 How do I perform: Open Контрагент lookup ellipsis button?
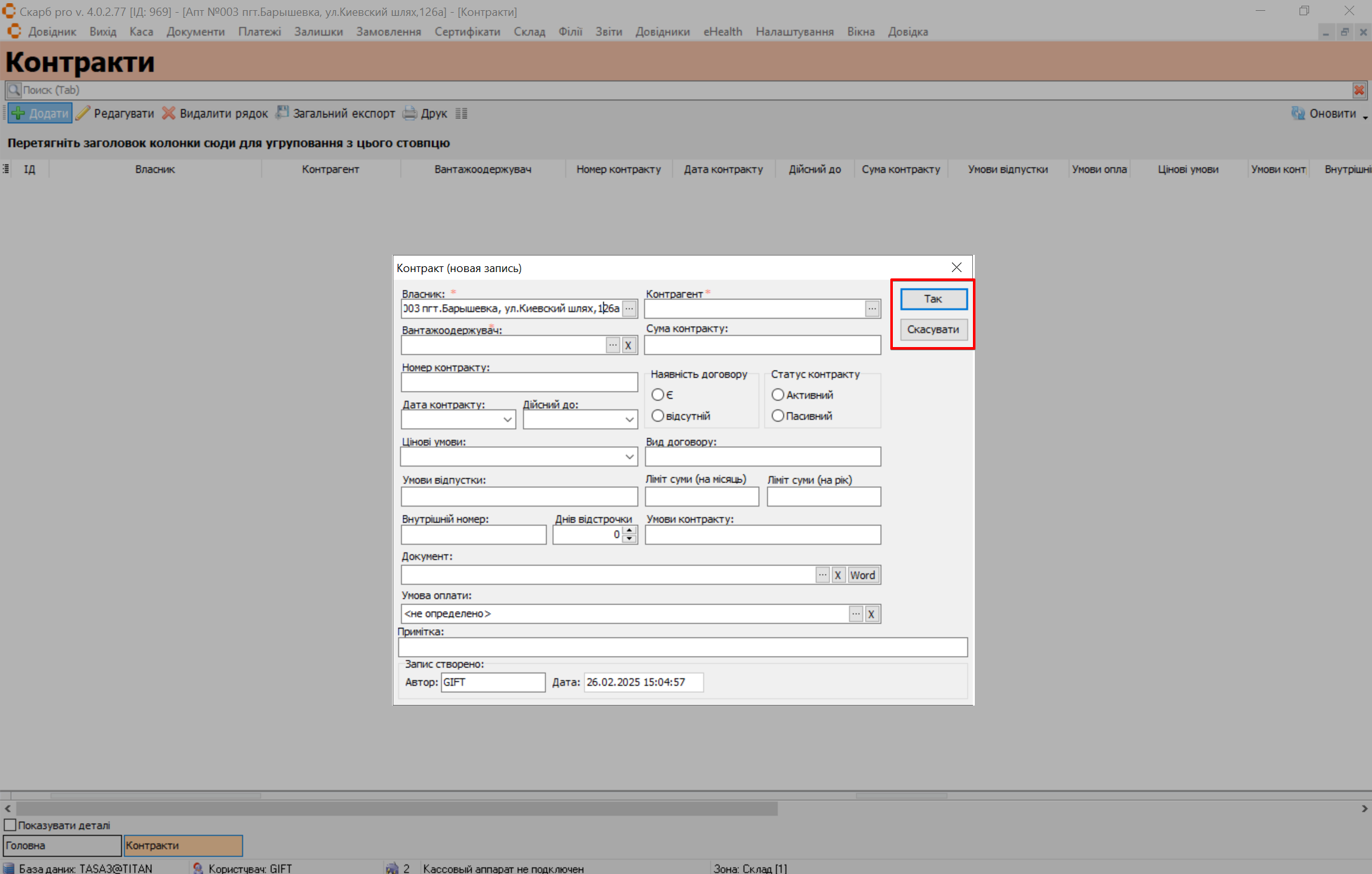(873, 308)
